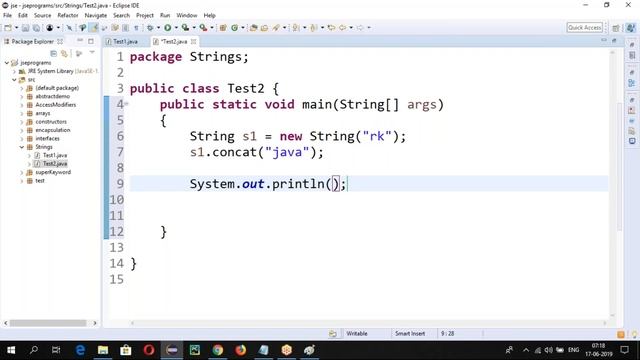Click the Open Task toolbar icon
Screen dimensions: 640x360
[264, 28]
